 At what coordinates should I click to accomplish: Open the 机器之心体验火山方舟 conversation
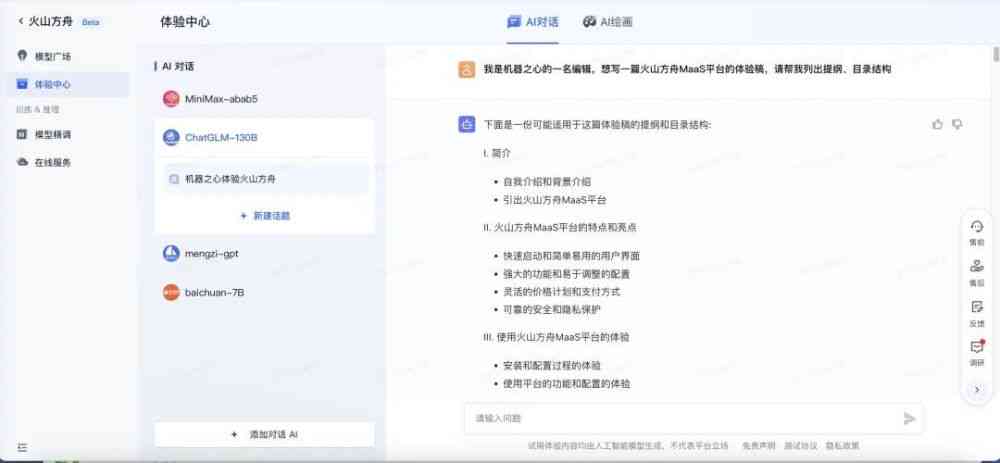click(x=267, y=179)
